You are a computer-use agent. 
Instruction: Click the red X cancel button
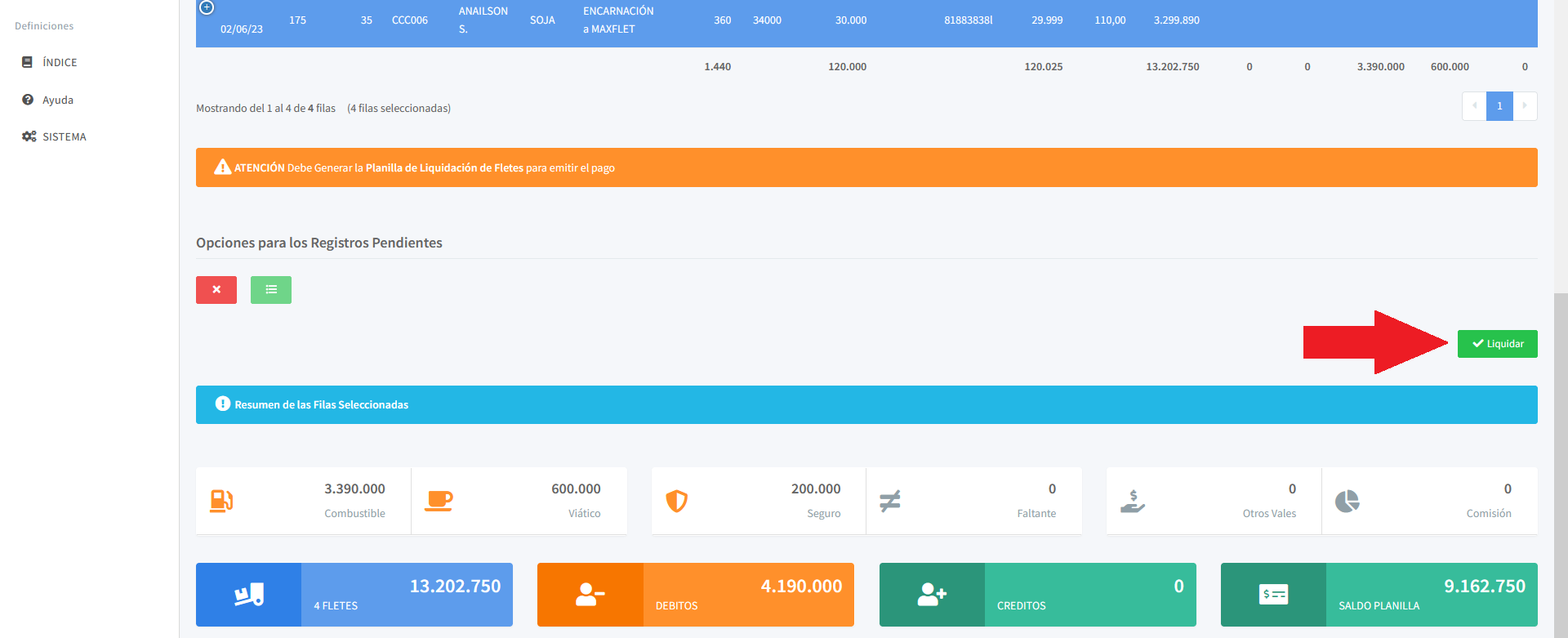(x=216, y=290)
